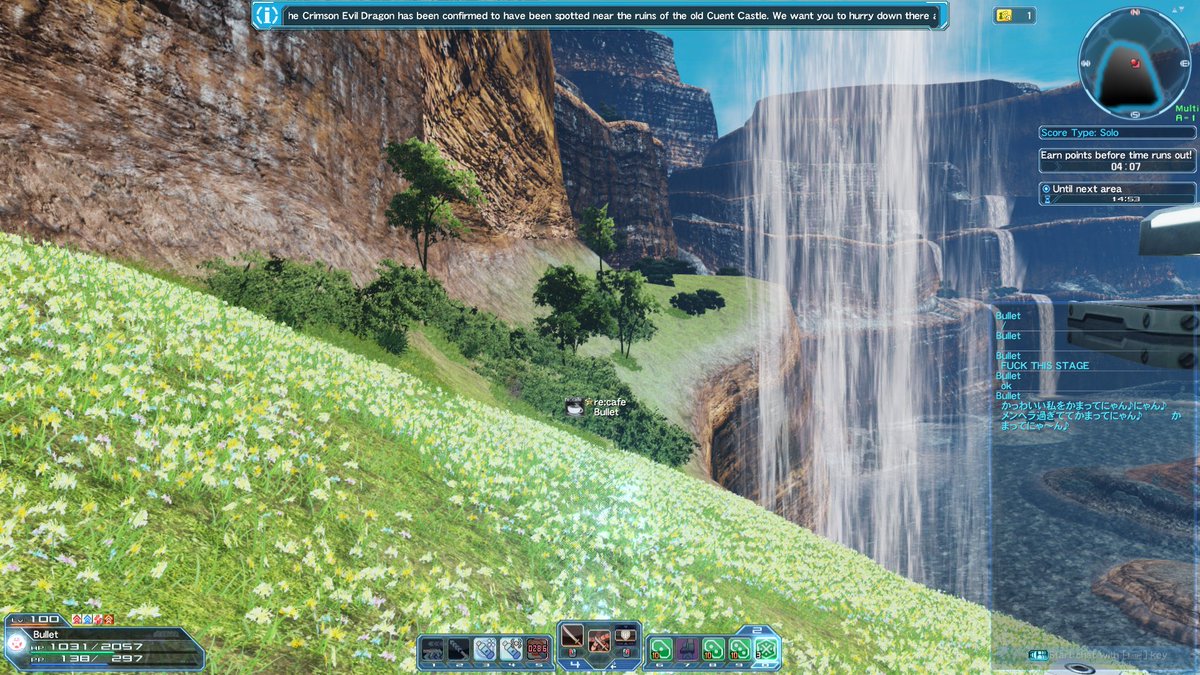Click the weapon palette number 4 indicator
Screen dimensions: 1200x675
click(x=574, y=664)
